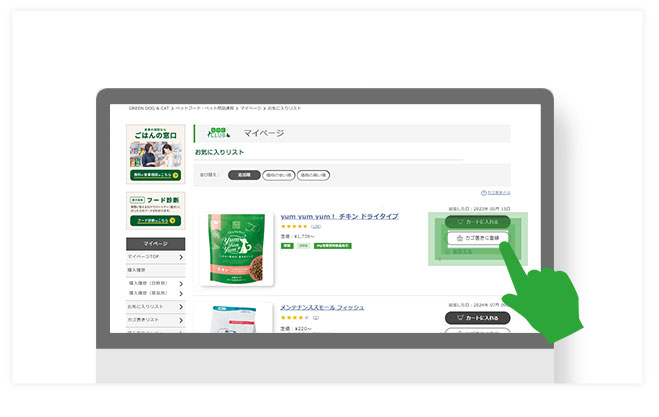
Task: Click the question mark help icon
Action: [484, 193]
